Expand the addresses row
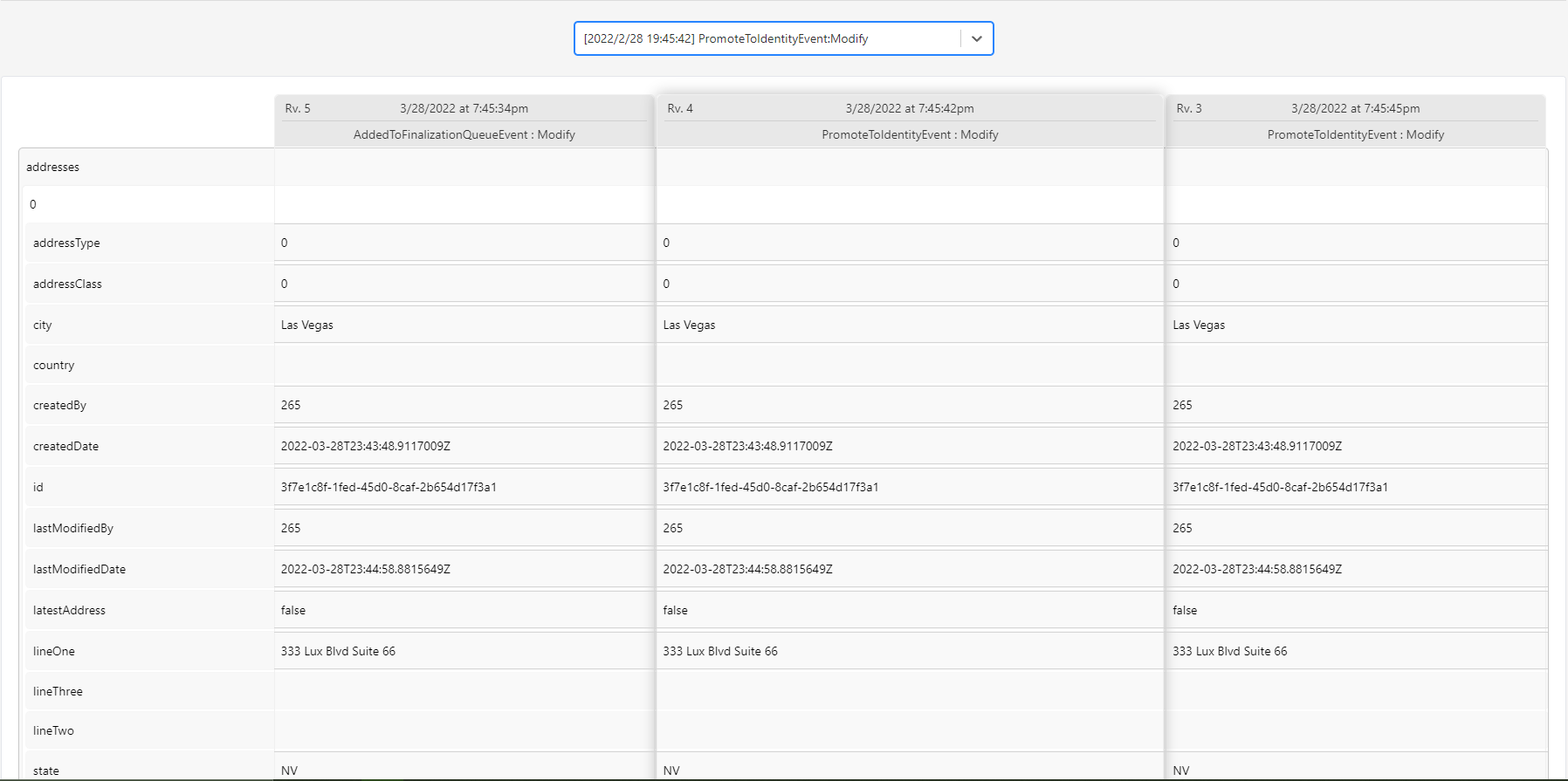1568x781 pixels. point(53,167)
